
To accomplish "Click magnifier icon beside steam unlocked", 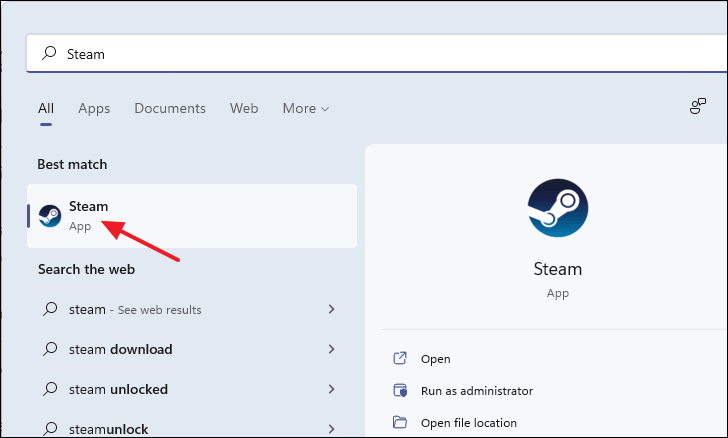I will coord(50,389).
